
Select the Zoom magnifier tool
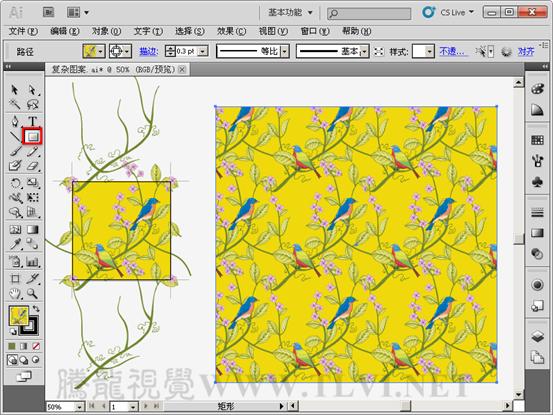[x=32, y=293]
